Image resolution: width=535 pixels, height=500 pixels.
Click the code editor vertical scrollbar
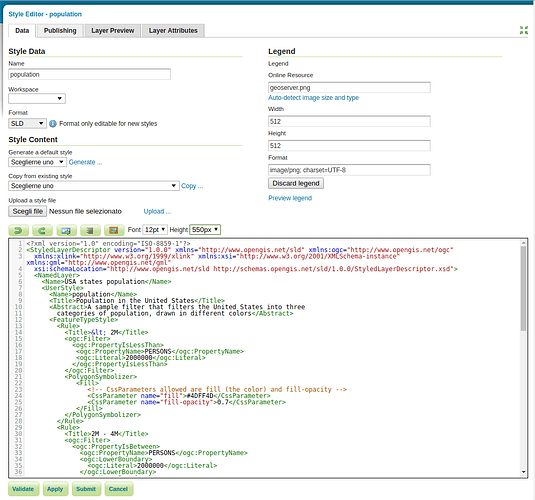pyautogui.click(x=523, y=358)
